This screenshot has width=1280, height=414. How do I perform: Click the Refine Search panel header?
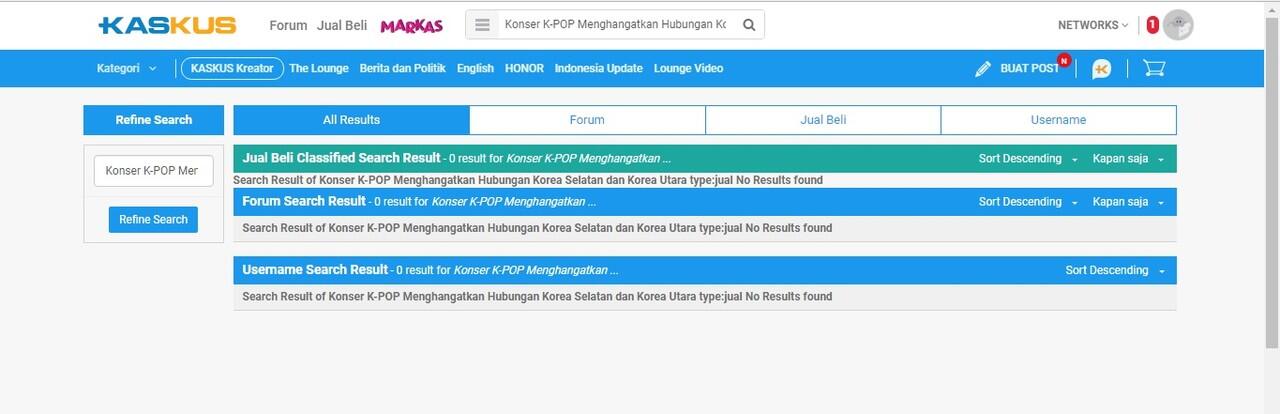(x=153, y=120)
